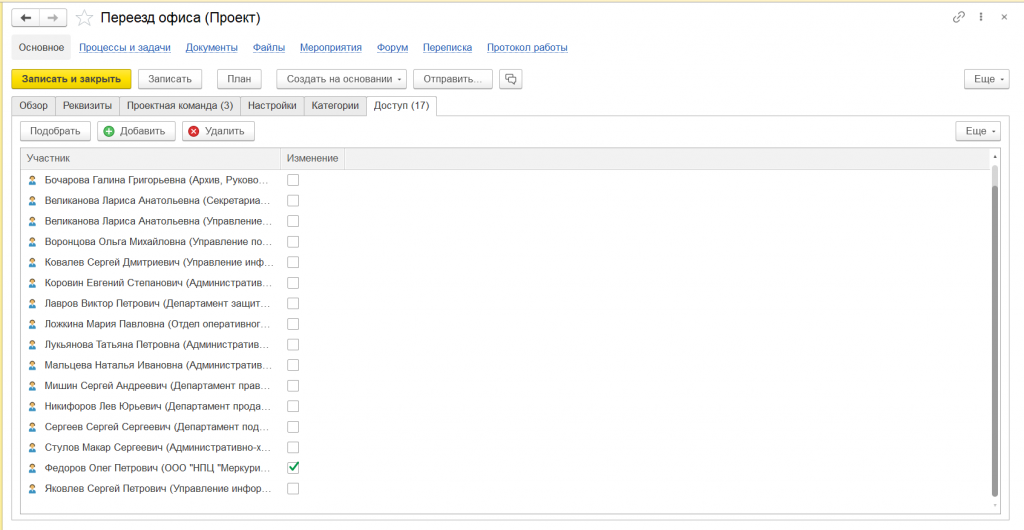1024x530 pixels.
Task: Select row Никифоров Лев Юрьевич
Action: click(x=505, y=406)
